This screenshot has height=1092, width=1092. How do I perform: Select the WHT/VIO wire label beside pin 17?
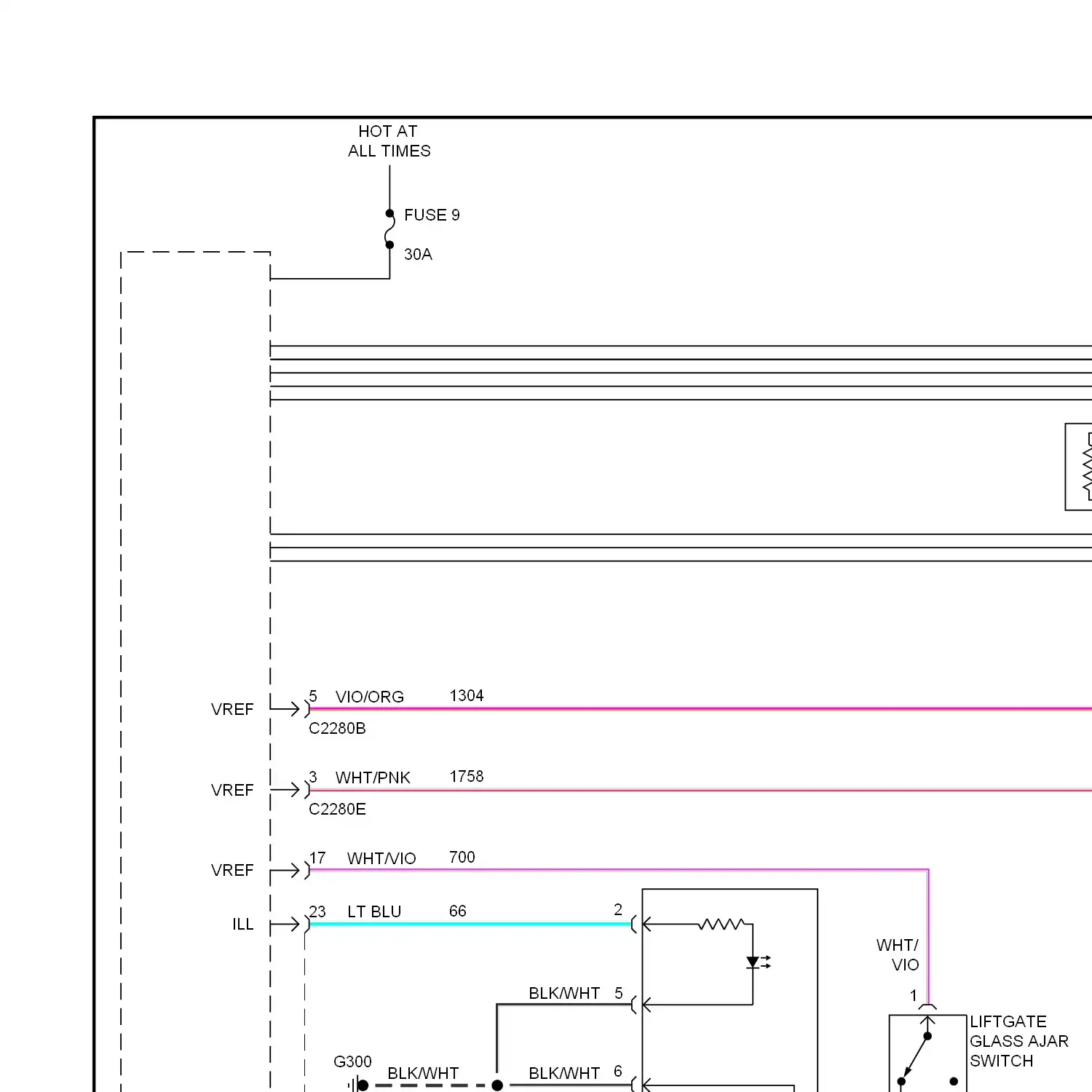coord(381,858)
